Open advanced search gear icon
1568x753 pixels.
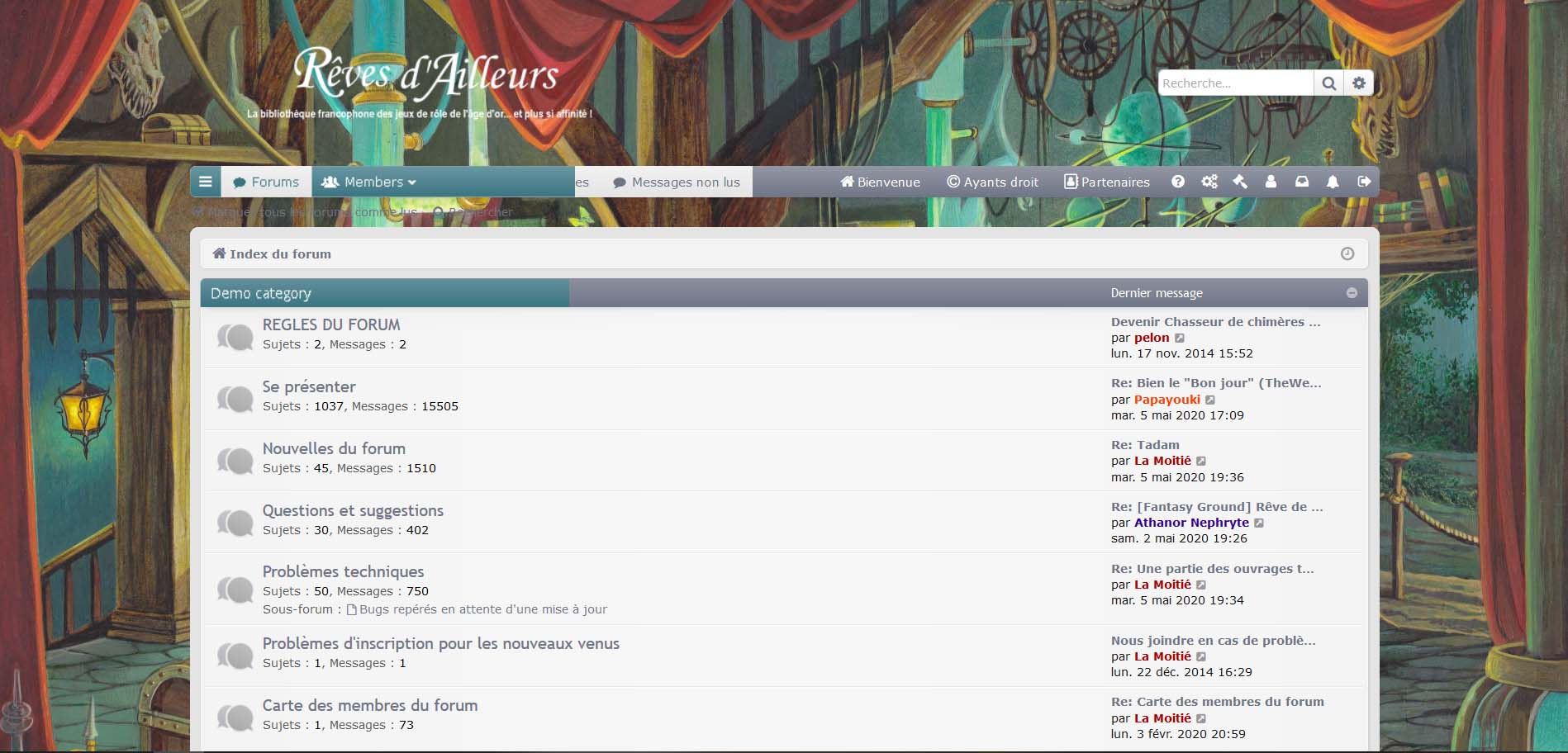[x=1359, y=83]
